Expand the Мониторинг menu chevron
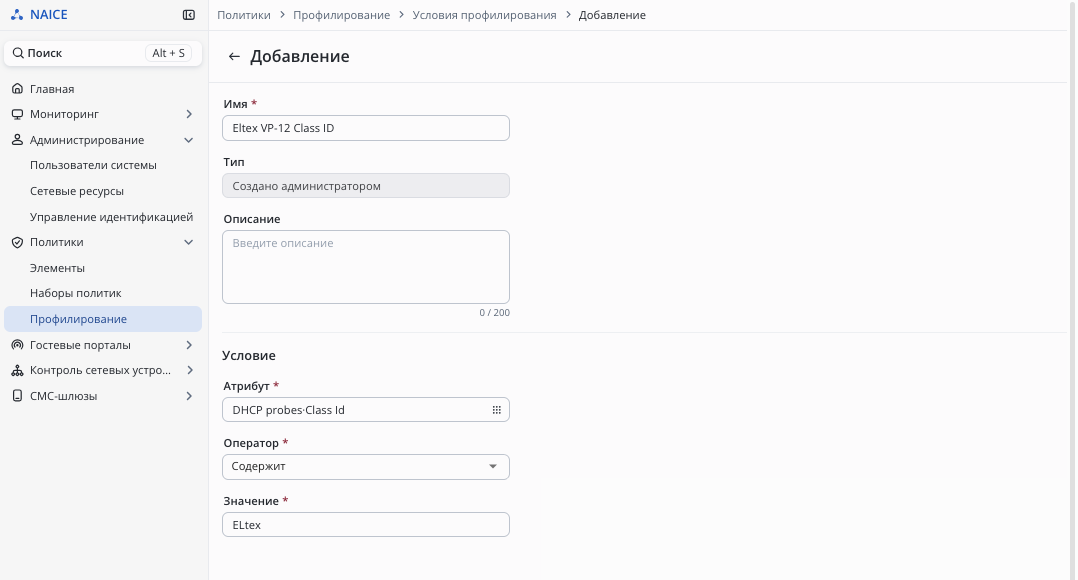The image size is (1078, 580). (x=189, y=115)
